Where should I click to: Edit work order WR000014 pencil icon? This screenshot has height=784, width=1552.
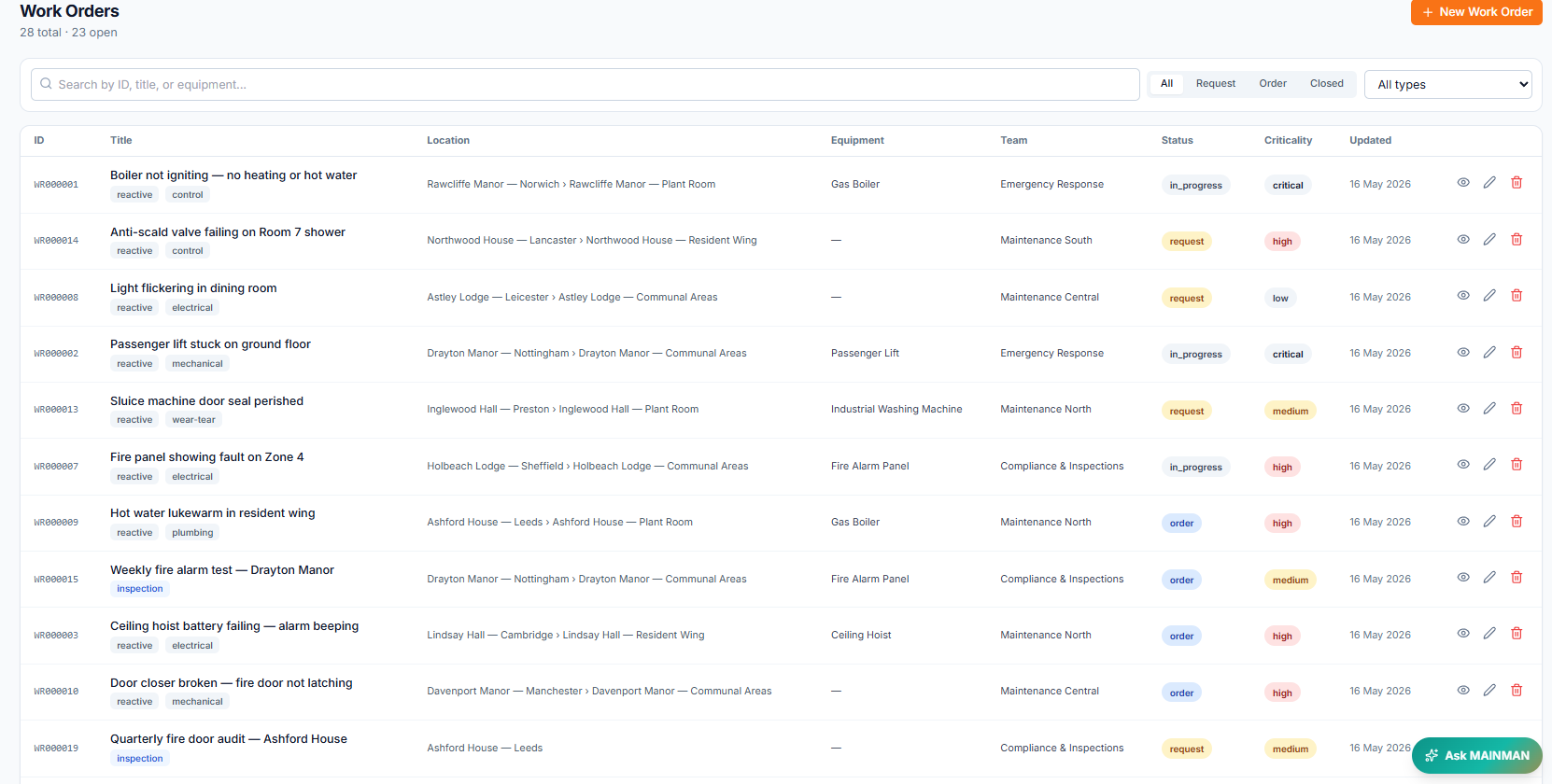click(1489, 240)
